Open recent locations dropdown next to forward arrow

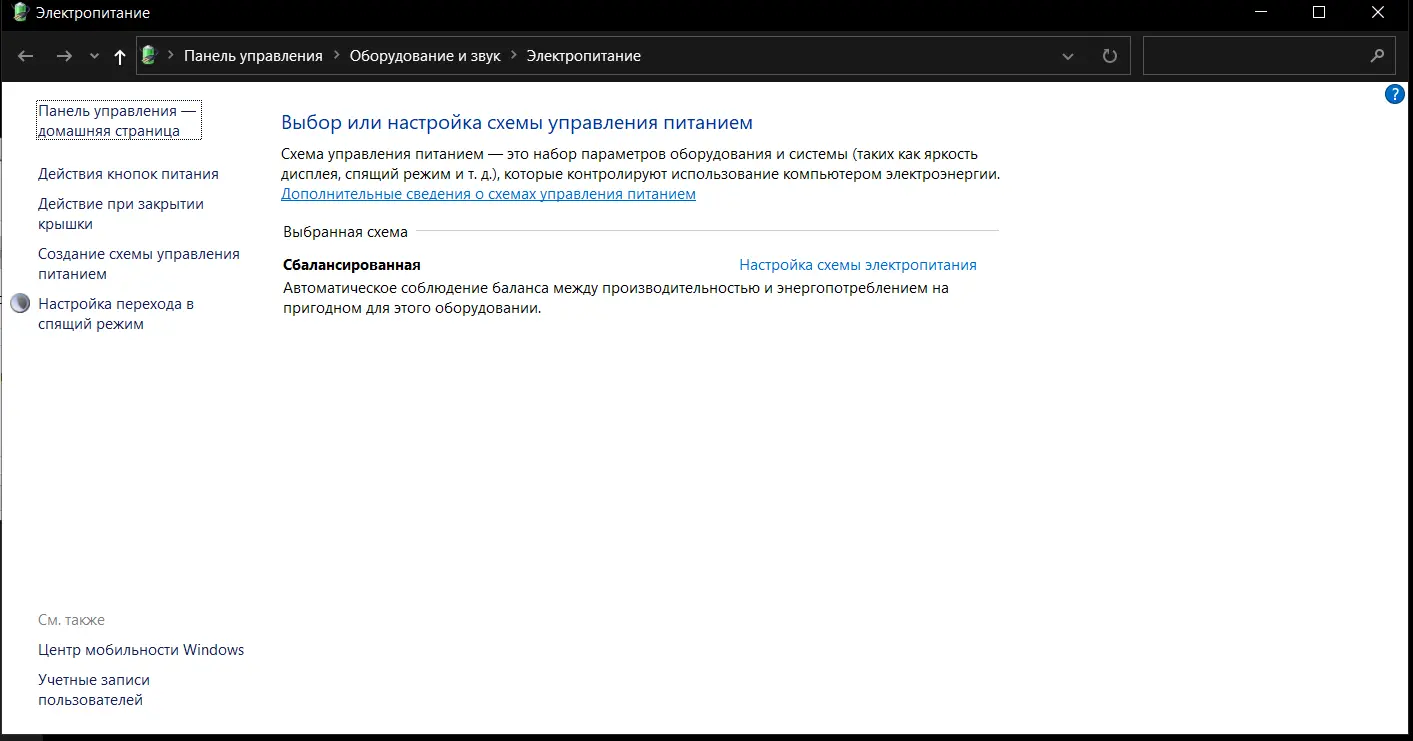click(x=94, y=56)
